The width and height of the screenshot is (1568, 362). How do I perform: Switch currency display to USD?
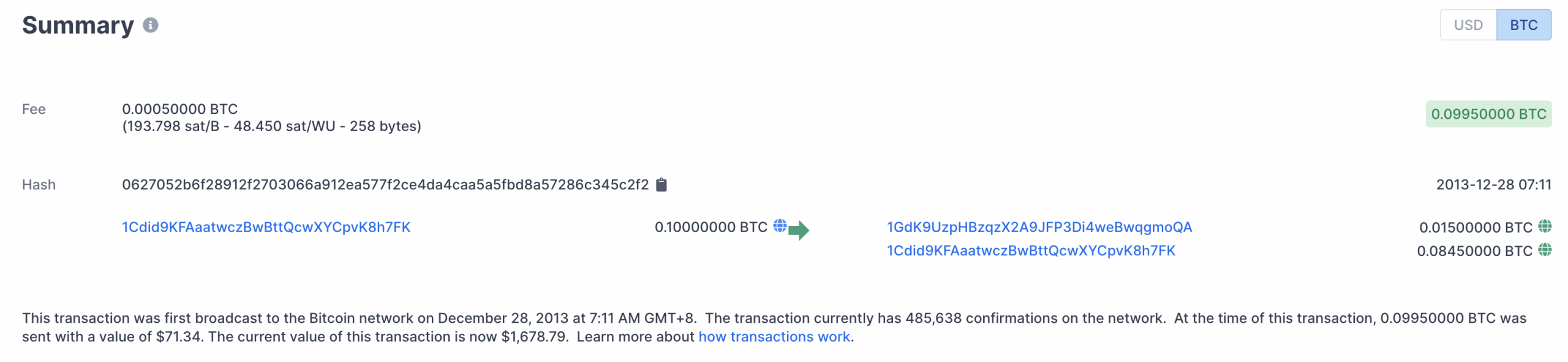coord(1468,25)
